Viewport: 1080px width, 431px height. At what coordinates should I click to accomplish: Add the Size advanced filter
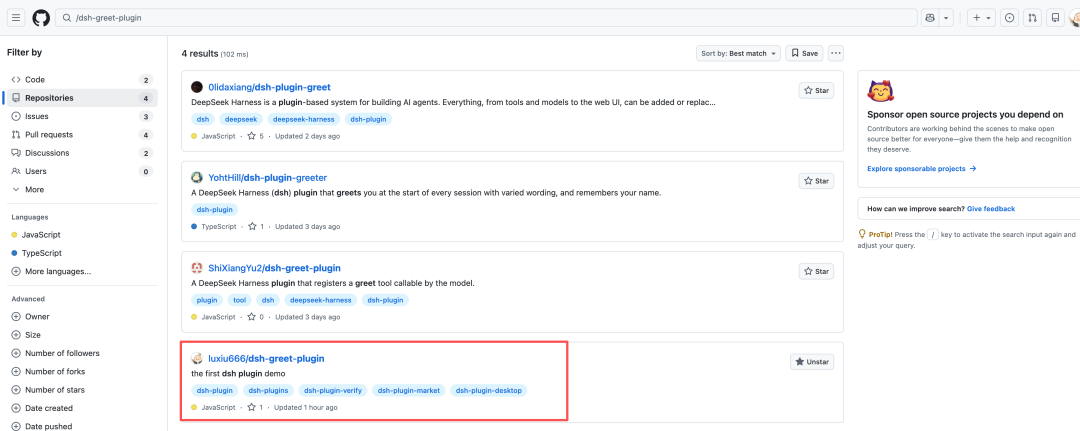point(82,335)
